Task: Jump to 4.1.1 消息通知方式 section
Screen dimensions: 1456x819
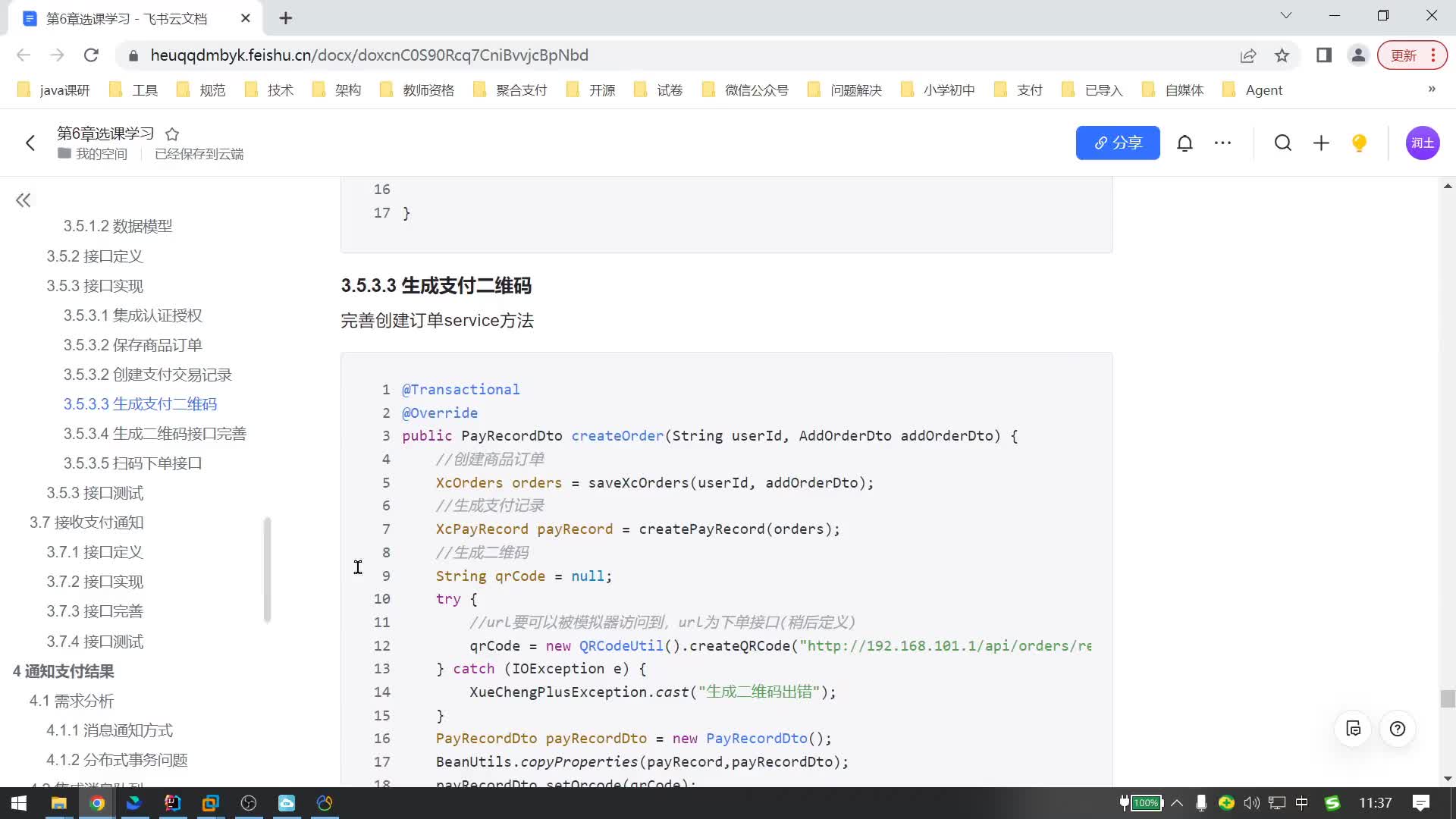Action: tap(109, 730)
